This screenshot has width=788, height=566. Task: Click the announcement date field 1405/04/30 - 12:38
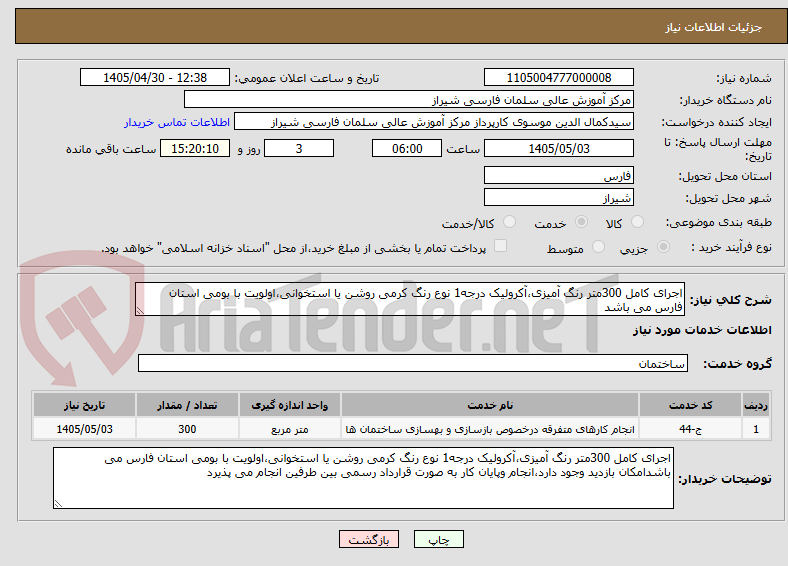pos(155,77)
